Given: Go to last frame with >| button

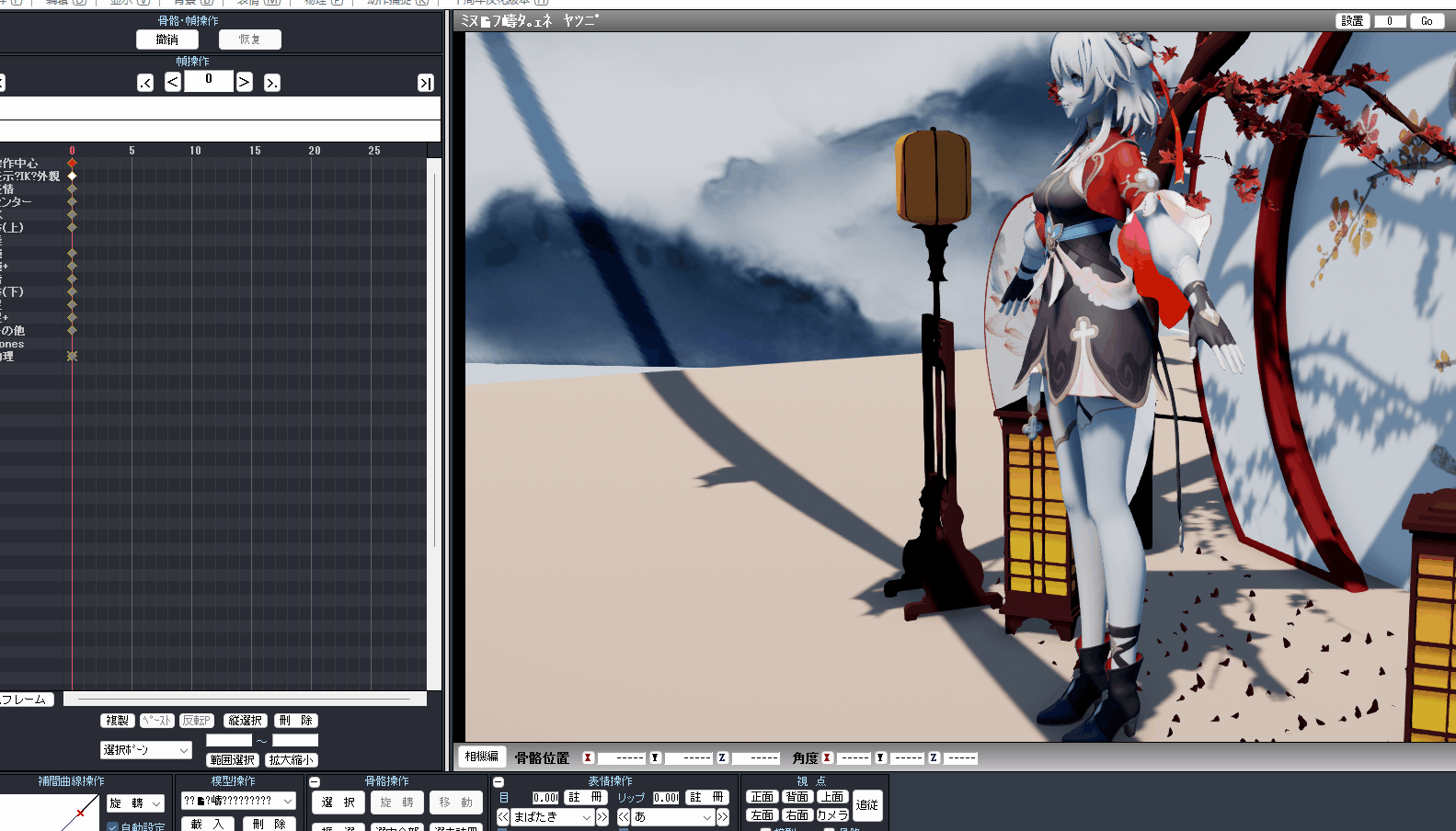Looking at the screenshot, I should pyautogui.click(x=425, y=83).
